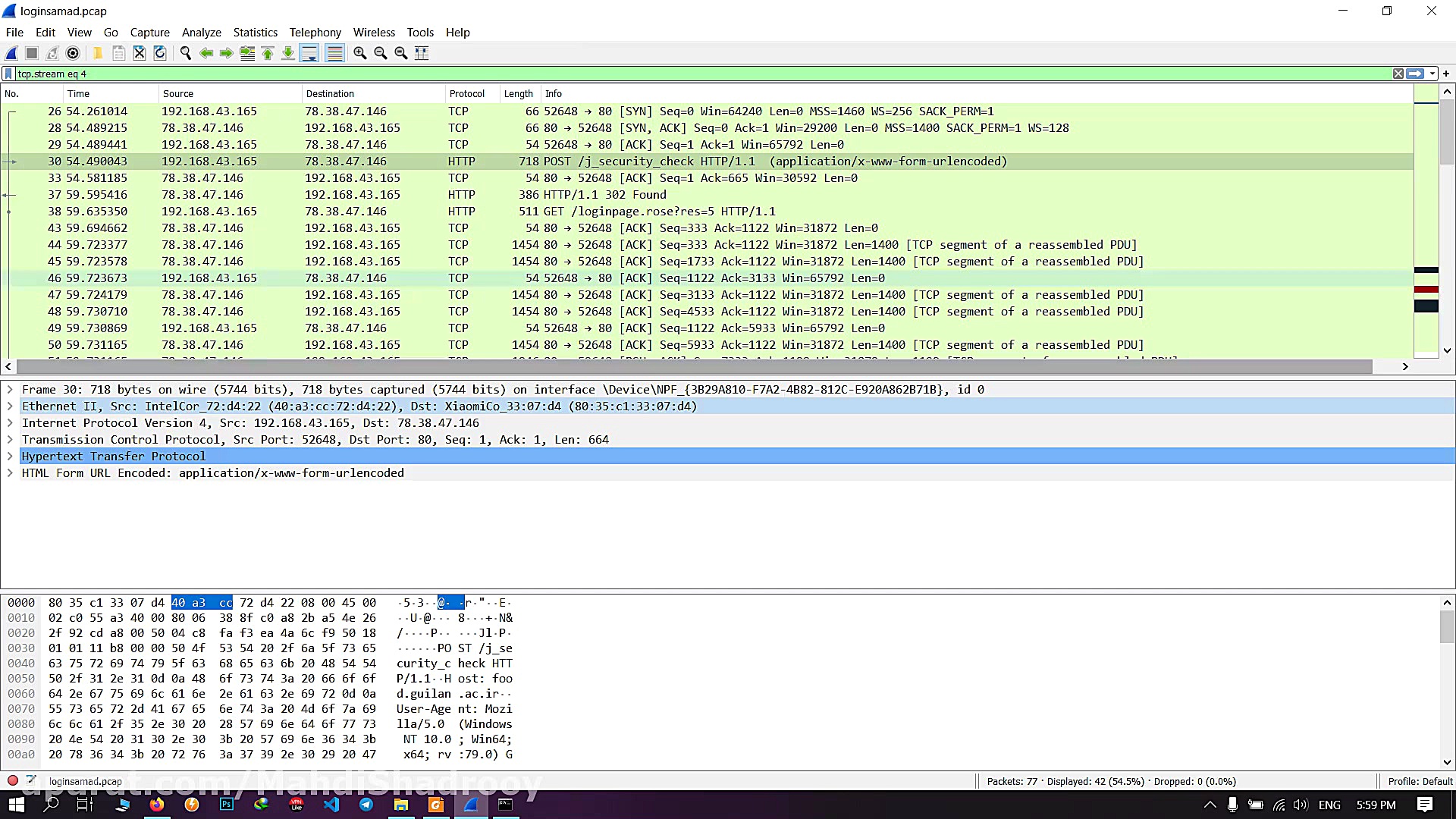Apply the display filter arrow button
This screenshot has height=819, width=1456.
(x=1415, y=74)
